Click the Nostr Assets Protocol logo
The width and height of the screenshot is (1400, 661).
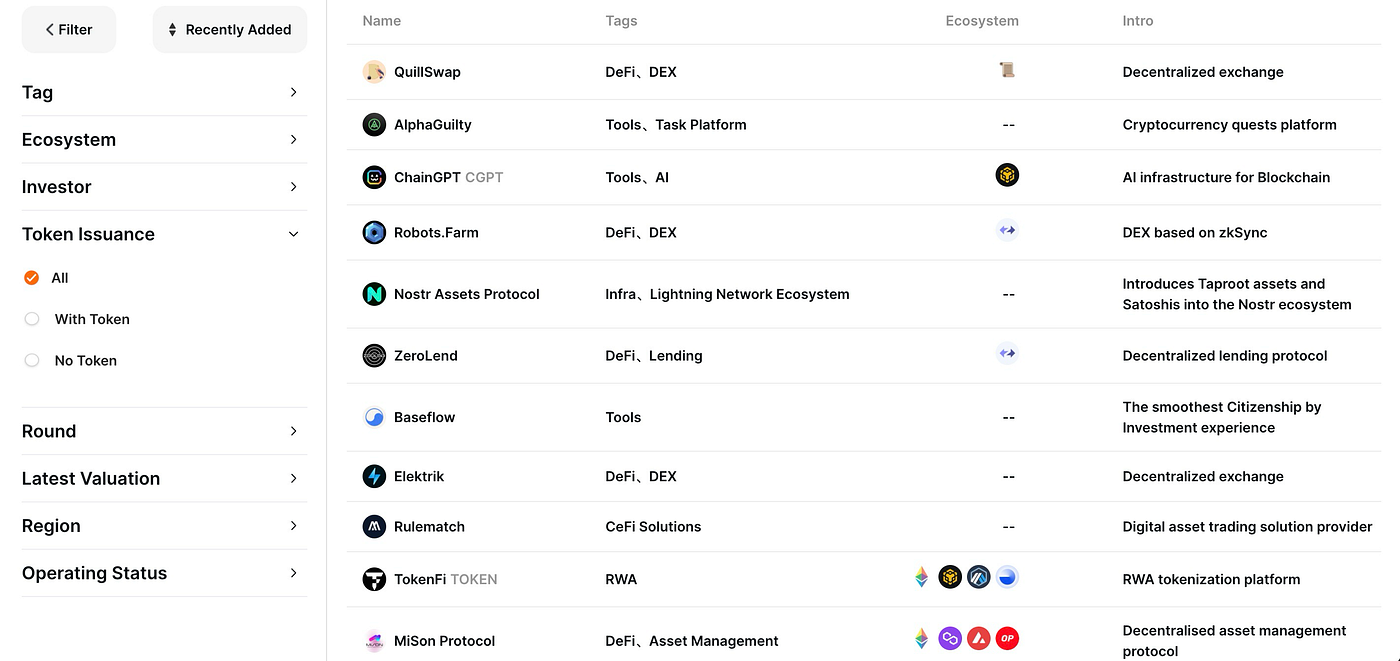(374, 294)
